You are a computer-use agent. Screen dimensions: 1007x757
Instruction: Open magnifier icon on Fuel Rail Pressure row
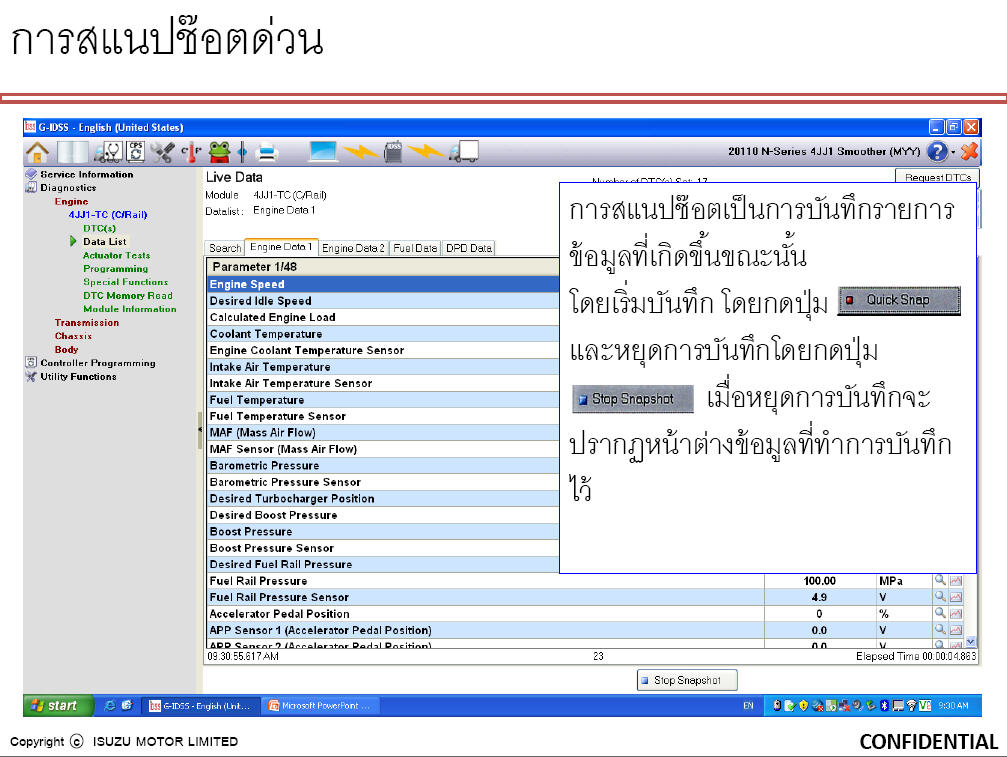click(x=940, y=580)
